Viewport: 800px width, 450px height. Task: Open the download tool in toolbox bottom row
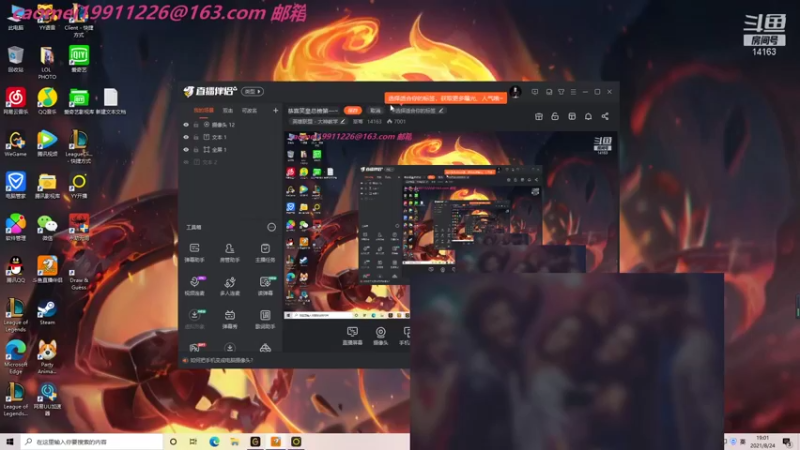tap(230, 348)
